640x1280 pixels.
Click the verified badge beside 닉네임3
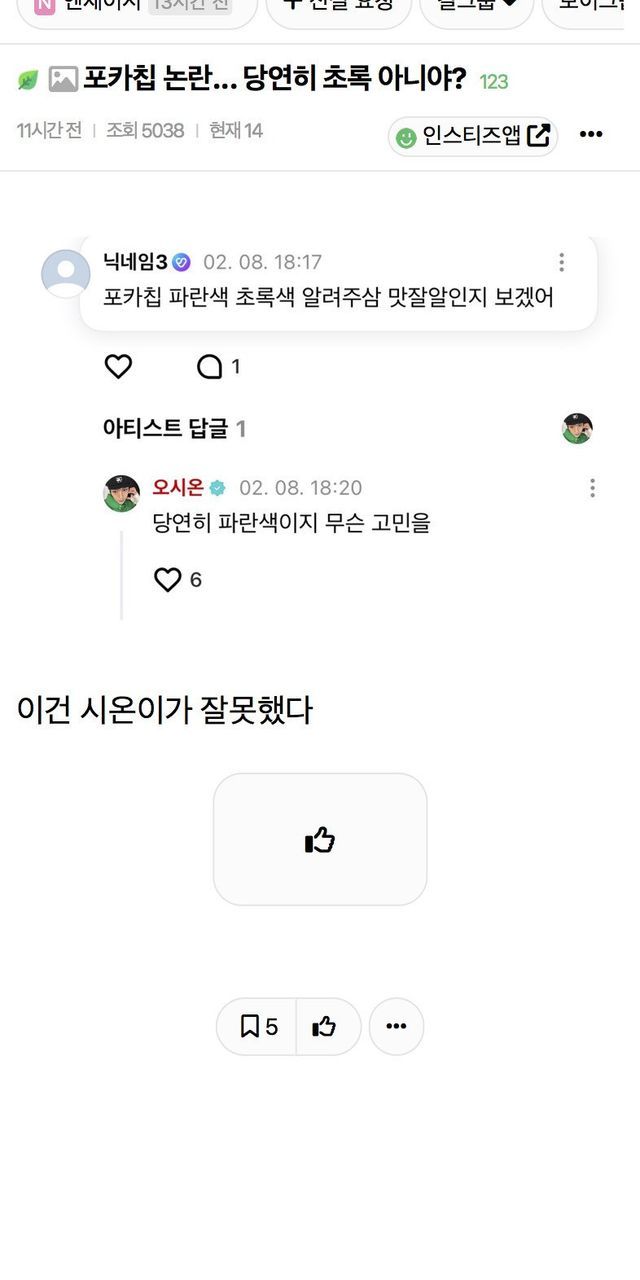coord(181,262)
